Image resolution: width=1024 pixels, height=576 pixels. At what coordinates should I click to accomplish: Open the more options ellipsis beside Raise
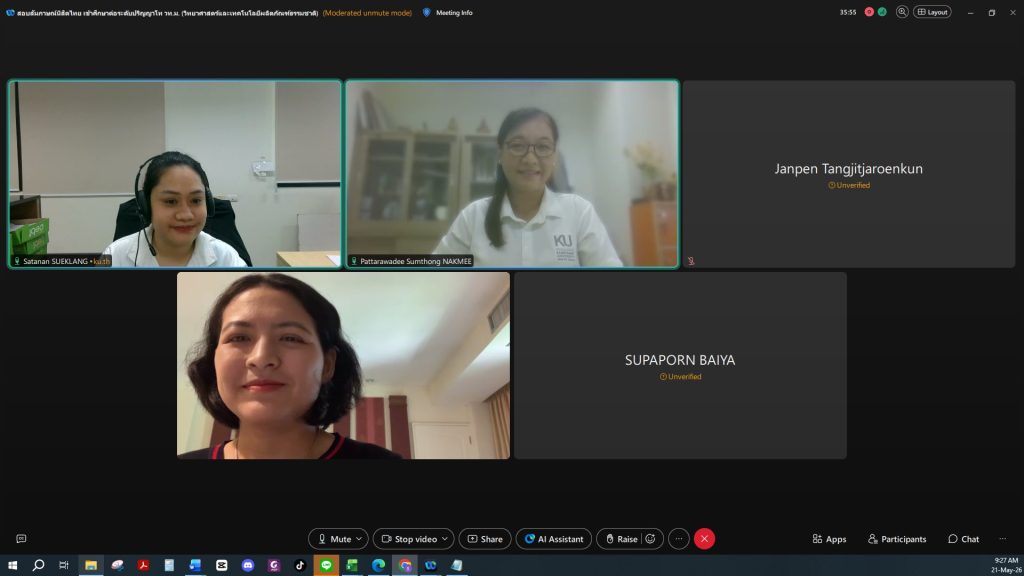pos(679,539)
